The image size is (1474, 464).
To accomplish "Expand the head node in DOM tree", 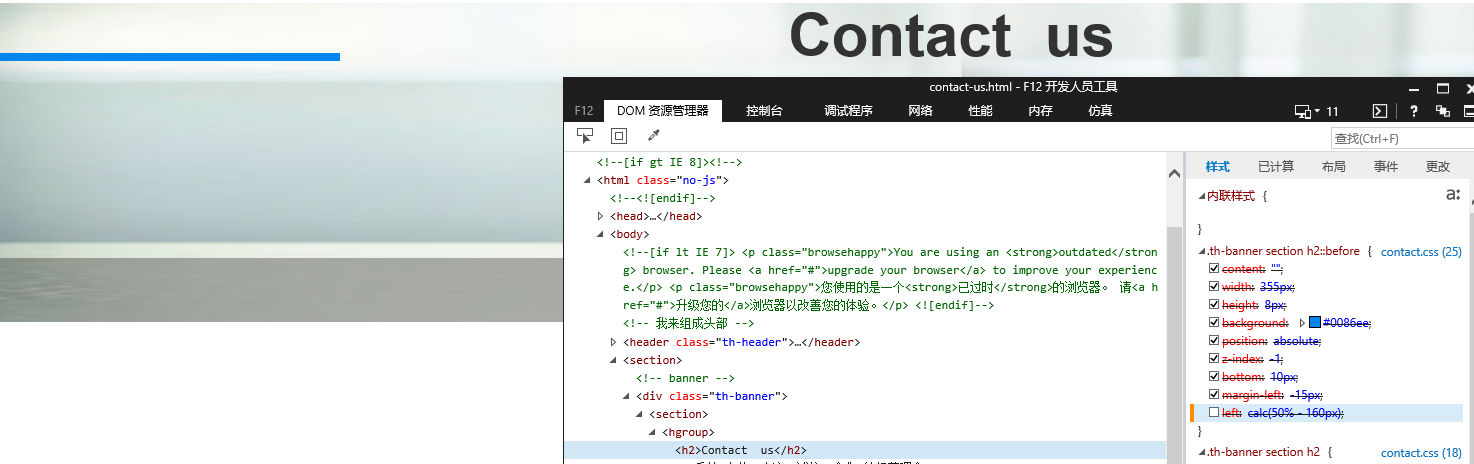I will point(601,216).
